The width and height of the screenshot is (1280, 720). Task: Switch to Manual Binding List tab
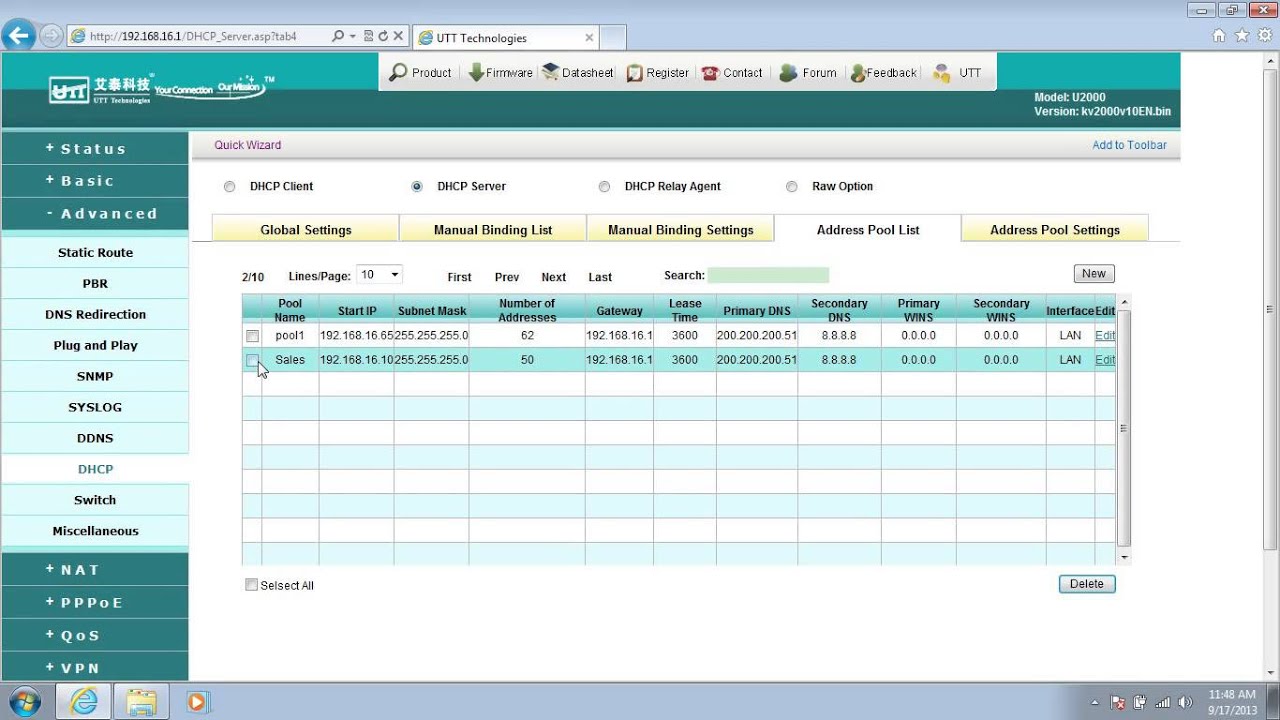click(493, 230)
